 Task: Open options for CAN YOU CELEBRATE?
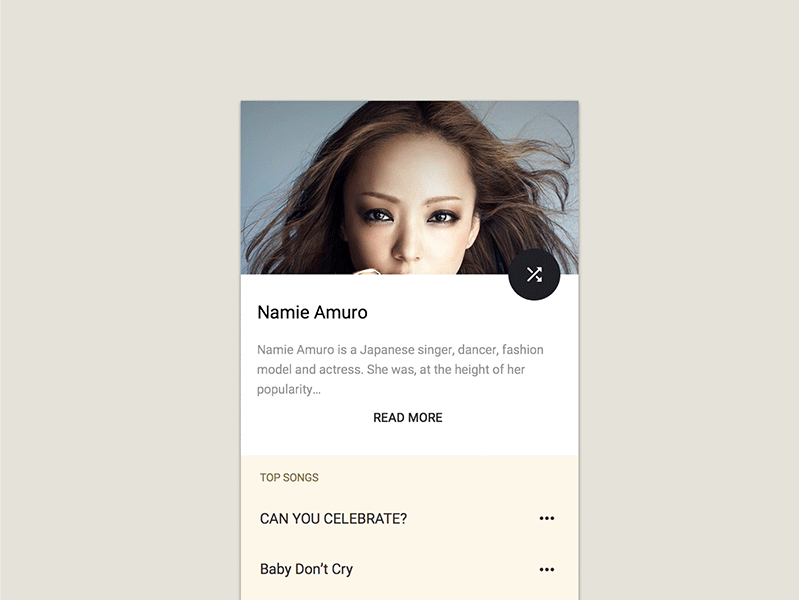[547, 518]
